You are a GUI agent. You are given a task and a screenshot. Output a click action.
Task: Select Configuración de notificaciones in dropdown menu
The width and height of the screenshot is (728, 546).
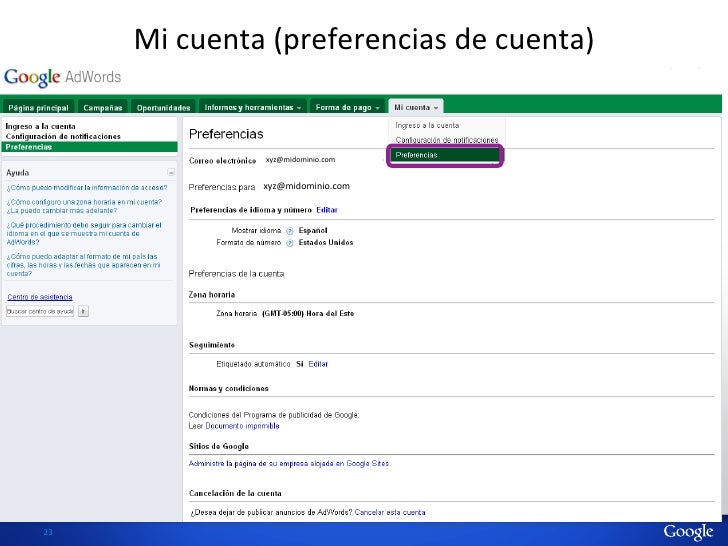(x=447, y=140)
